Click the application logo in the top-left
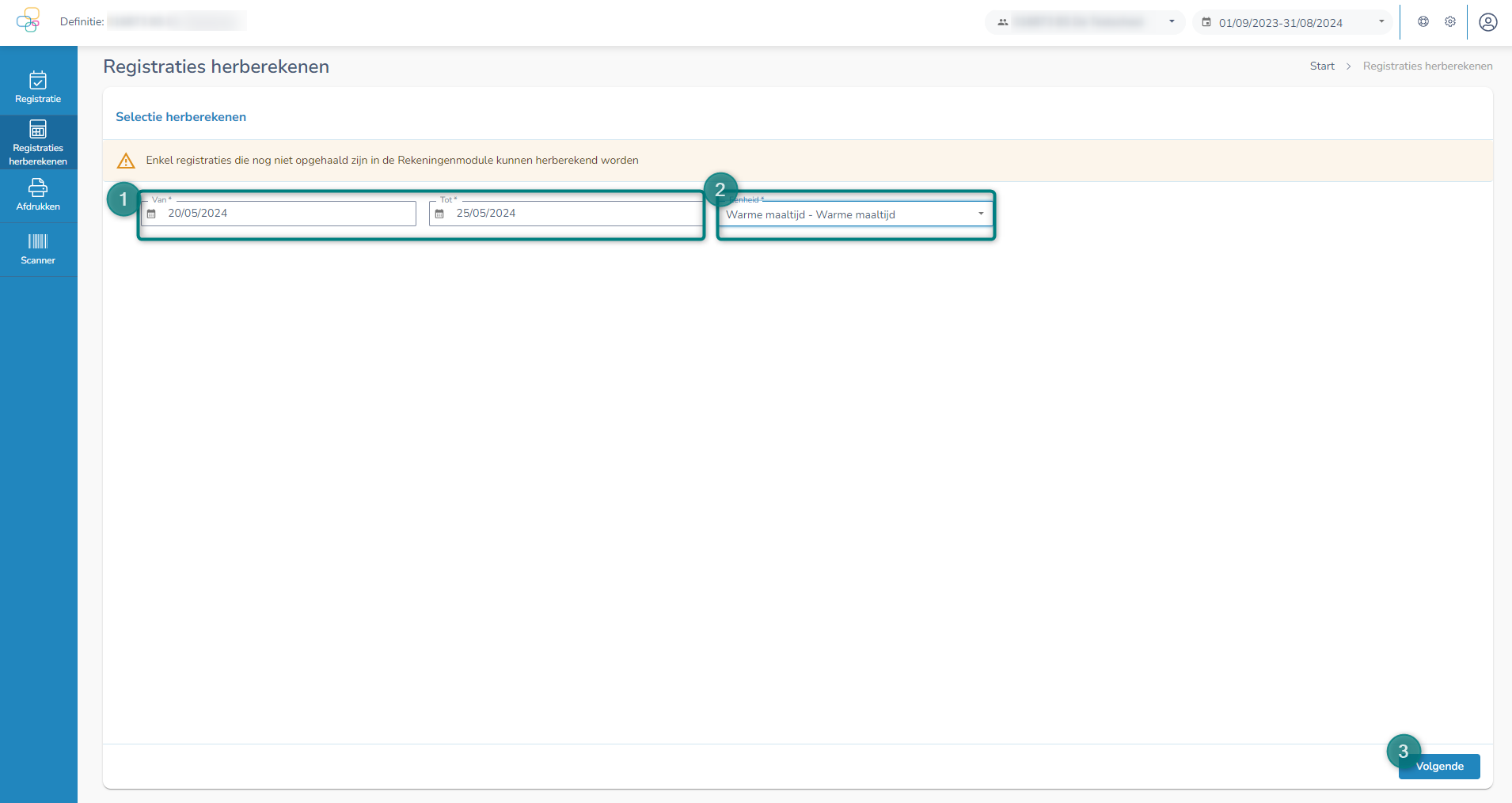Screen dimensions: 1512x803 coord(28,21)
